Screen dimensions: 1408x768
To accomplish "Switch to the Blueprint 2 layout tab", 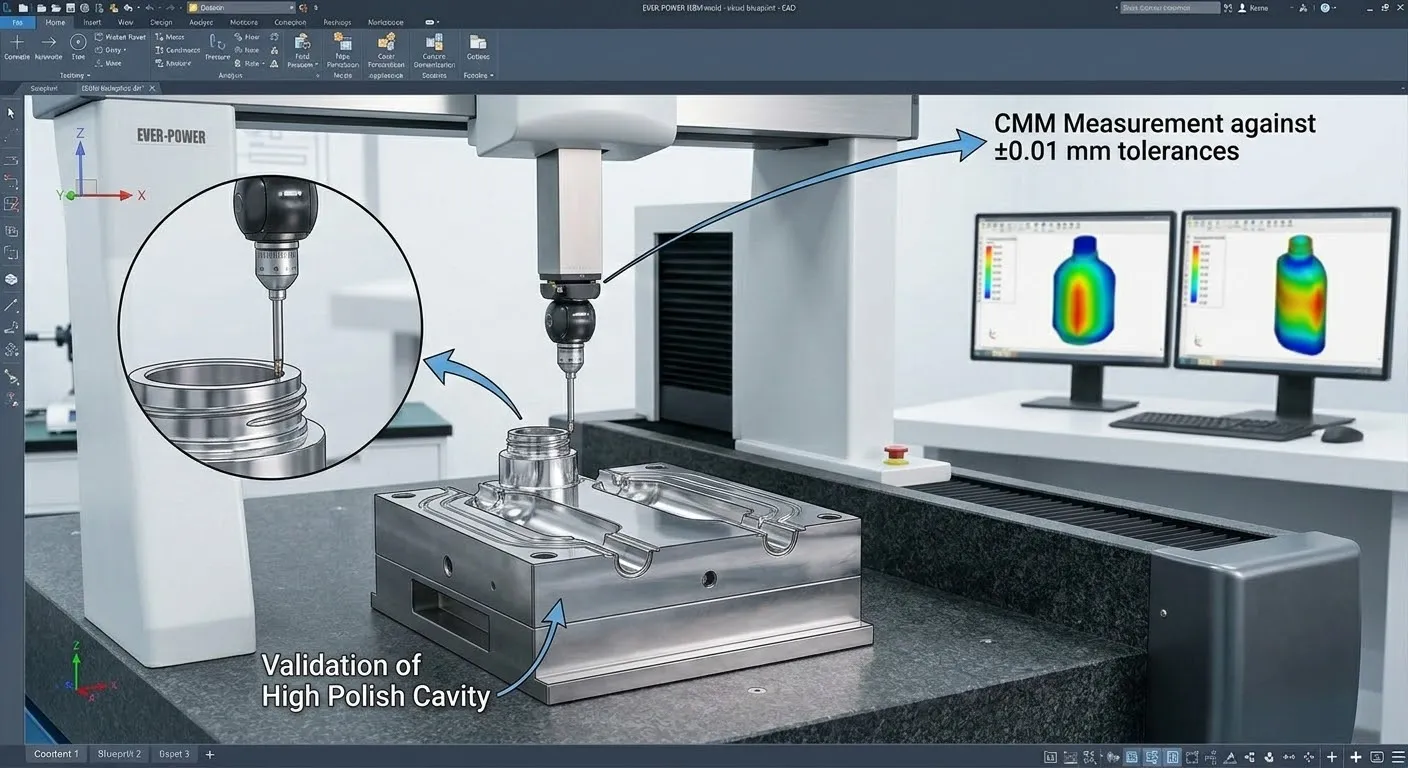I will (119, 754).
